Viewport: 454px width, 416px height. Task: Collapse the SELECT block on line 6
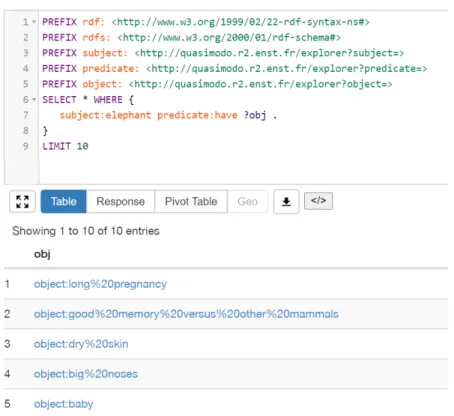click(34, 100)
